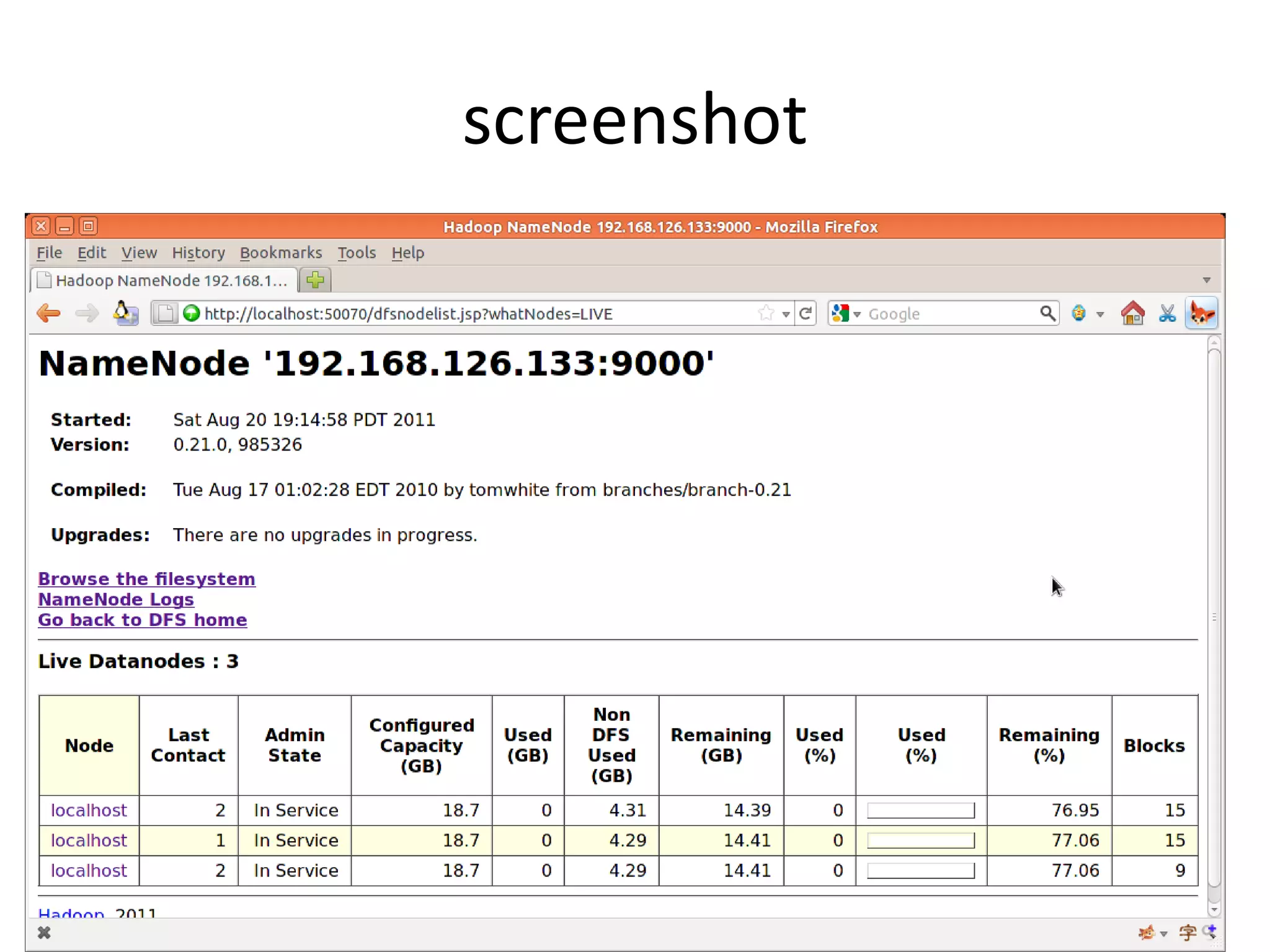Click the Google search engine icon
Screen dimensions: 1270x952
840,314
